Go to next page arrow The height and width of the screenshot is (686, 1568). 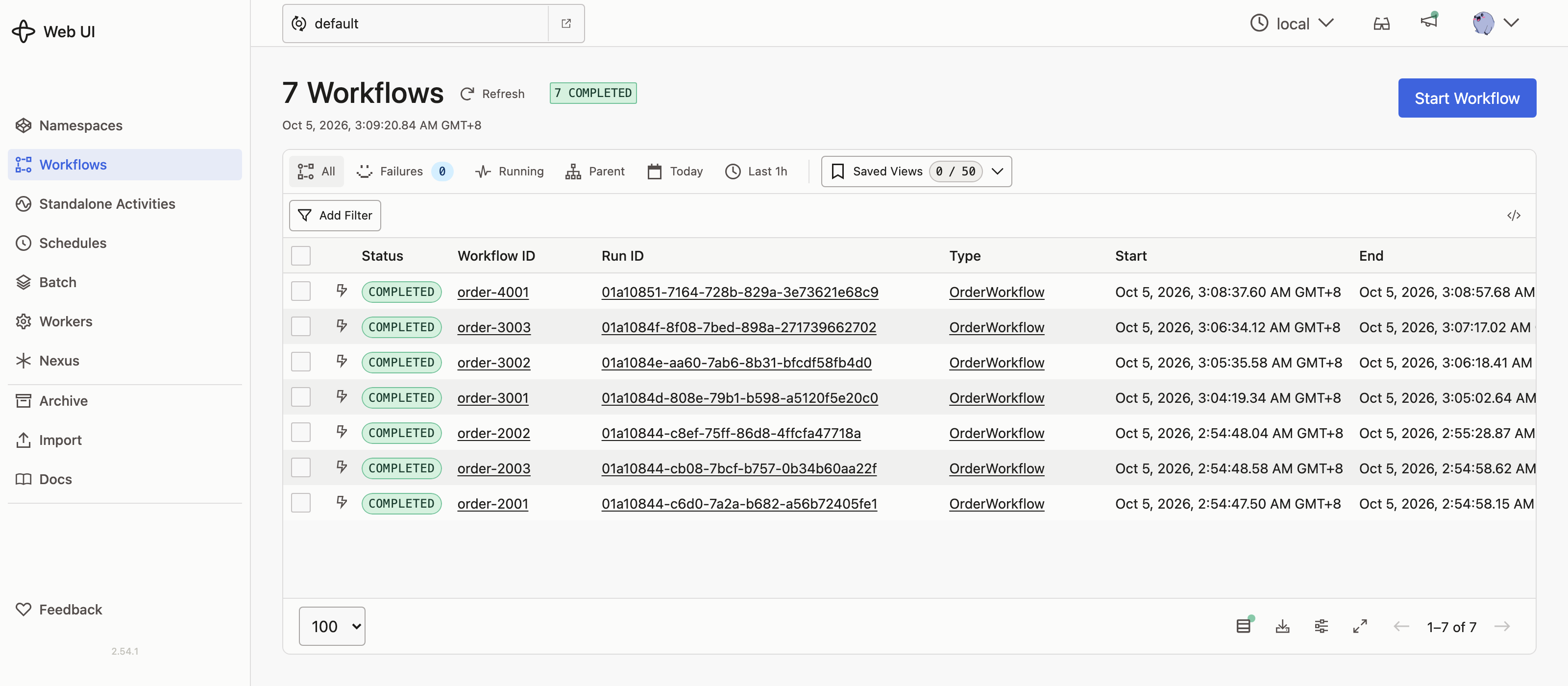pyautogui.click(x=1502, y=626)
